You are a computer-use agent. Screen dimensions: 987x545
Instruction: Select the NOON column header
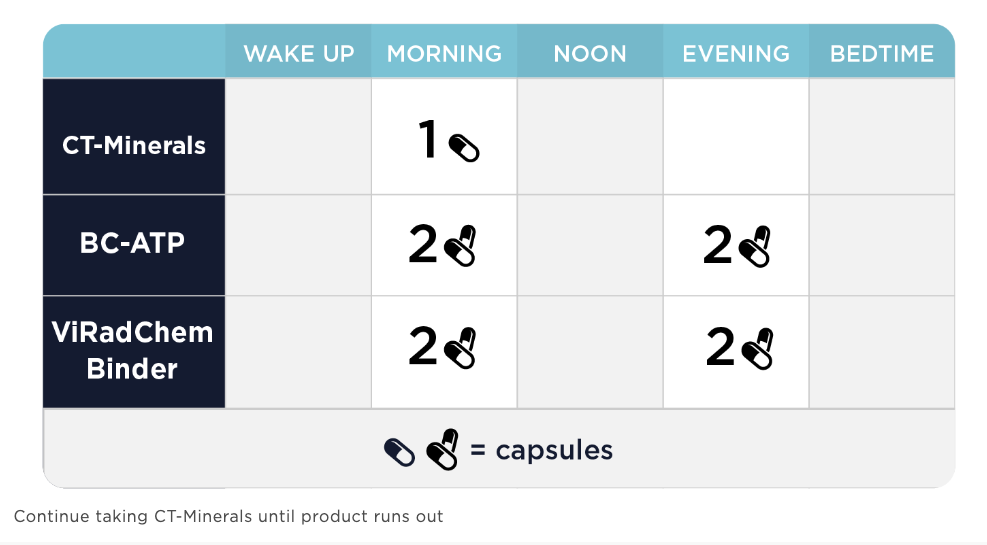(x=590, y=53)
